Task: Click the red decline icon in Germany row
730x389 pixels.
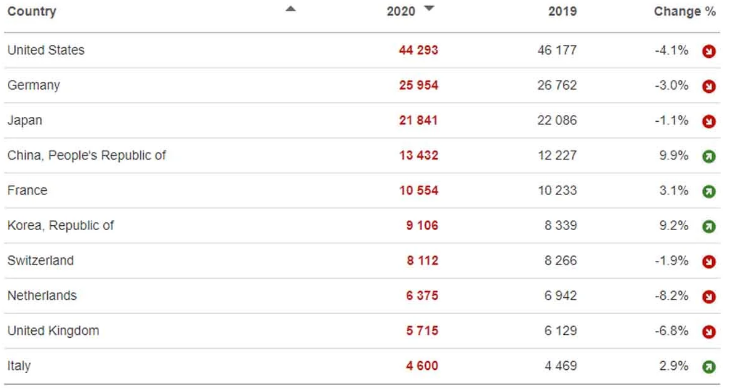Action: click(709, 86)
